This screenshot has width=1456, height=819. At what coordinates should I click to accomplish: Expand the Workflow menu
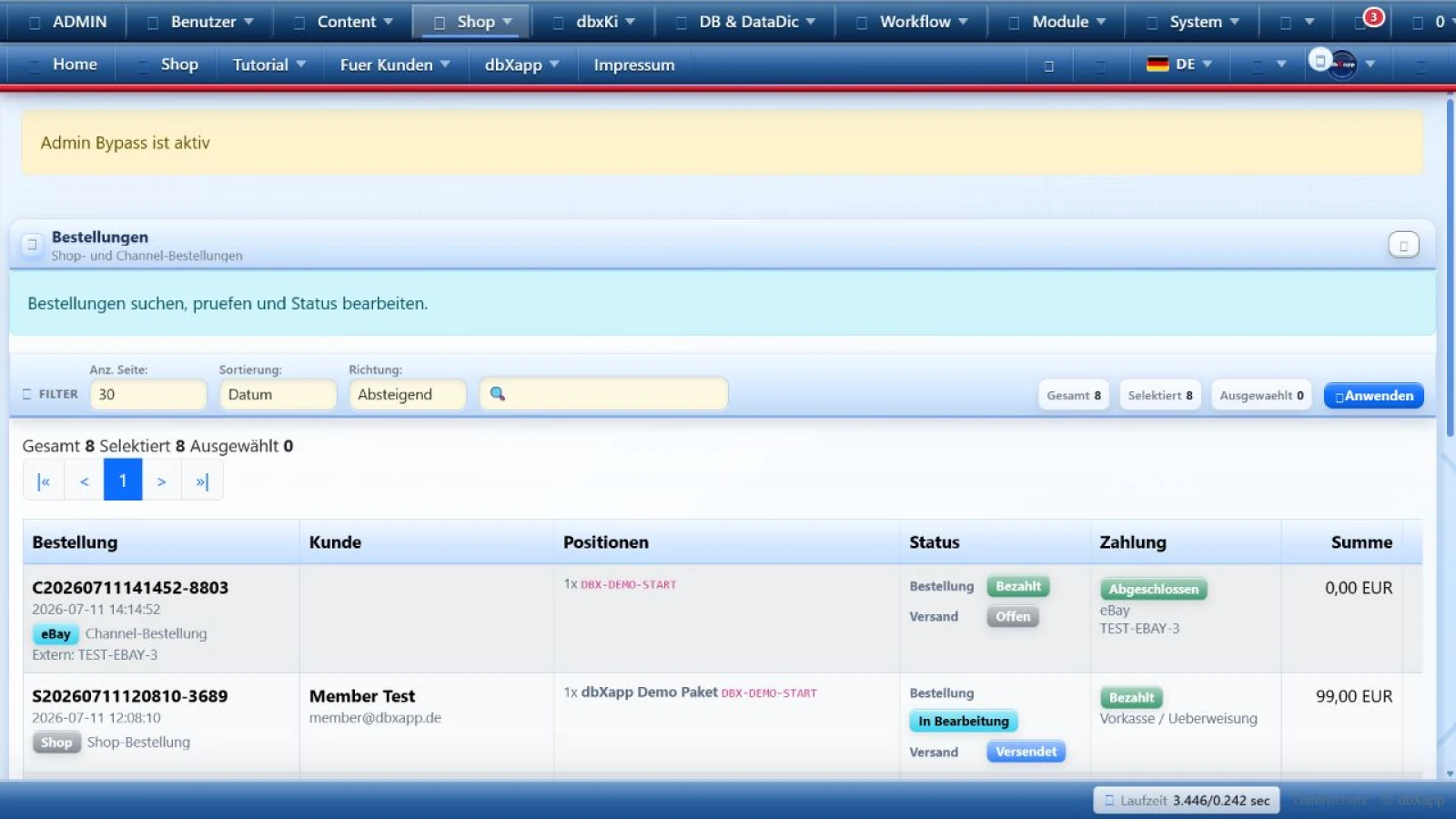913,22
